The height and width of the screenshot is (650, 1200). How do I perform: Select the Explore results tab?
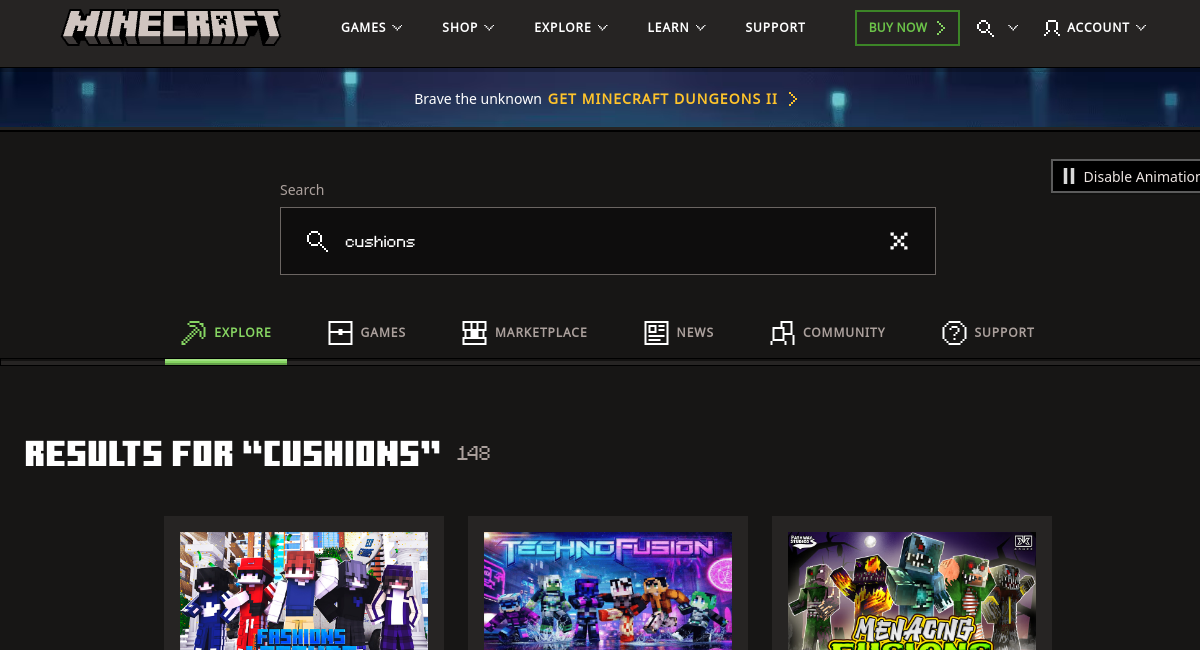coord(226,333)
